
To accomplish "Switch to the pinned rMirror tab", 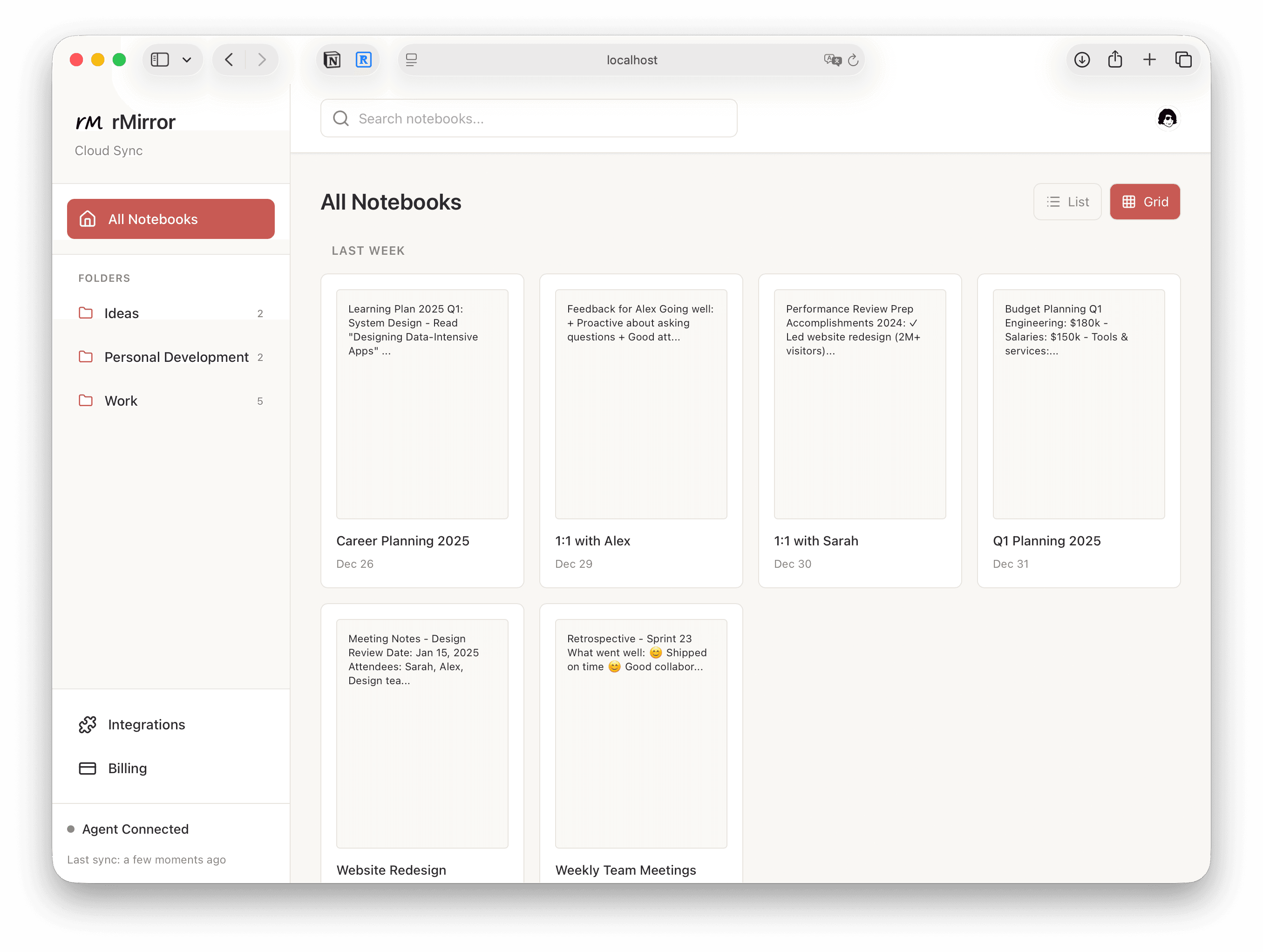I will pyautogui.click(x=364, y=60).
